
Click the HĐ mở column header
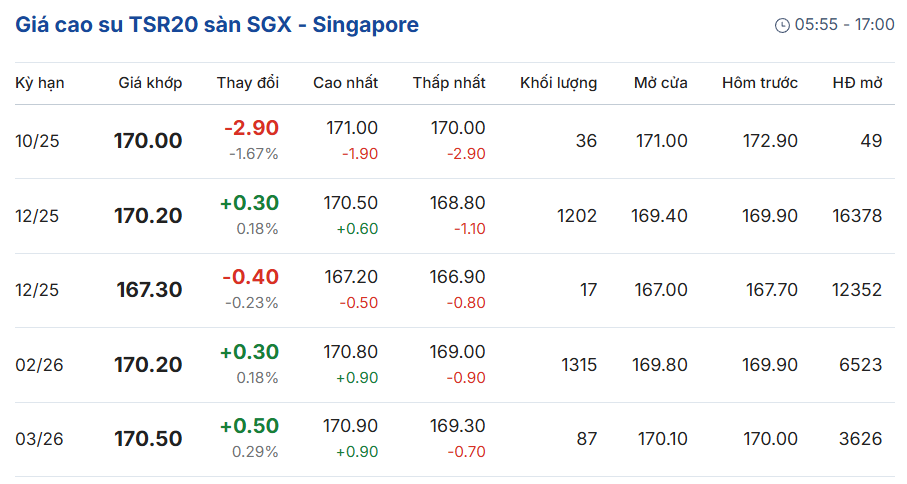[x=857, y=83]
